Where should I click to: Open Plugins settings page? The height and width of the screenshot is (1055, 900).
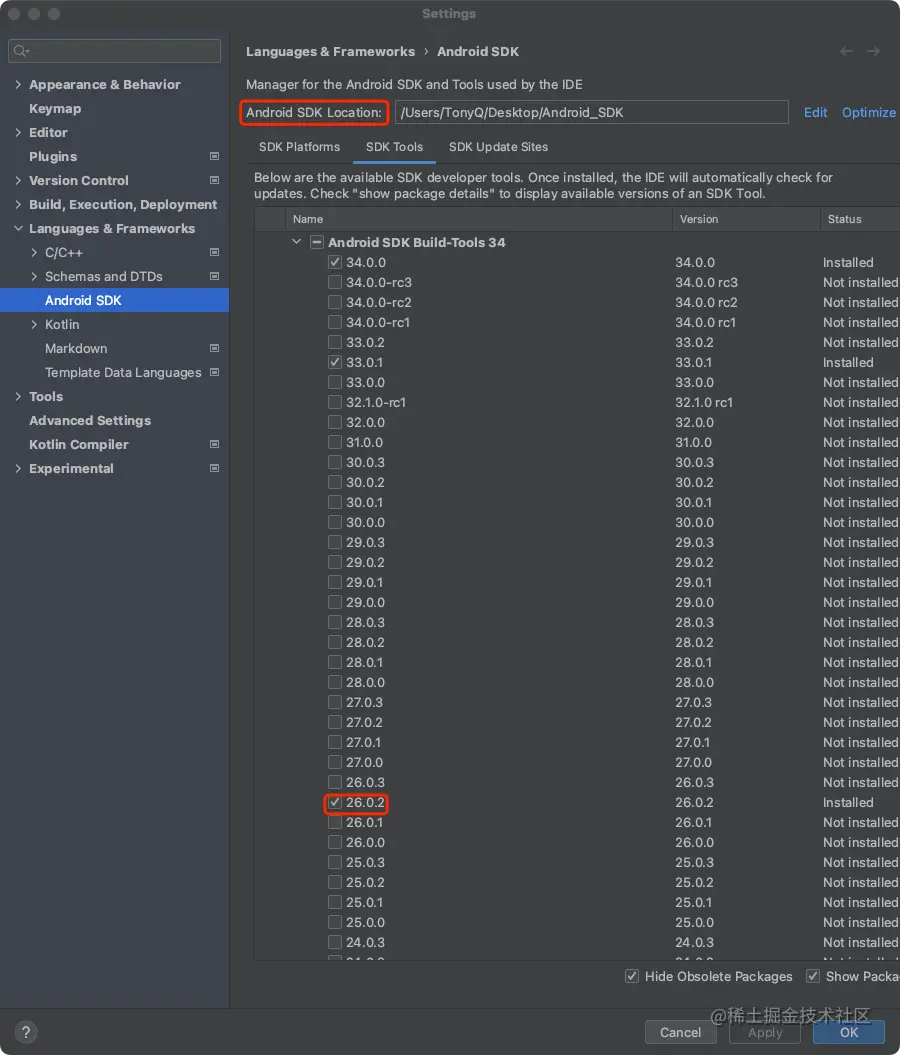coord(53,156)
